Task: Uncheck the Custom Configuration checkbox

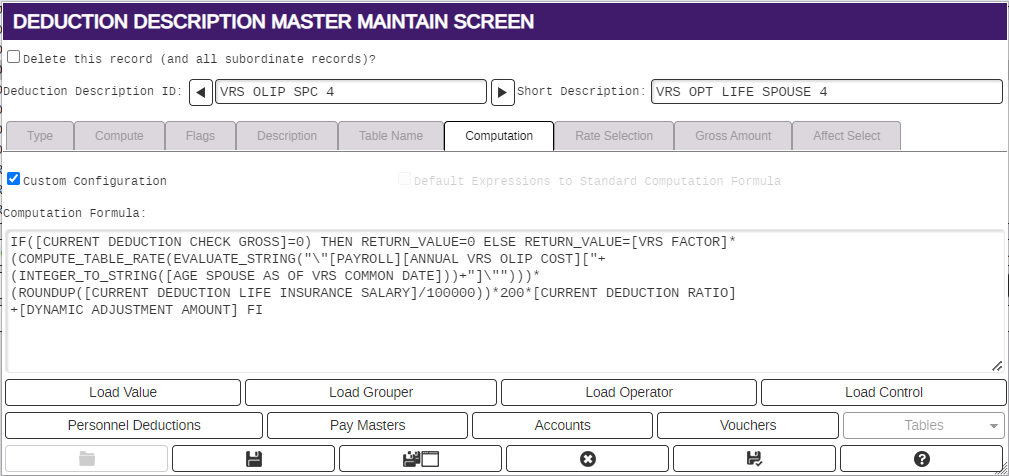Action: [14, 179]
